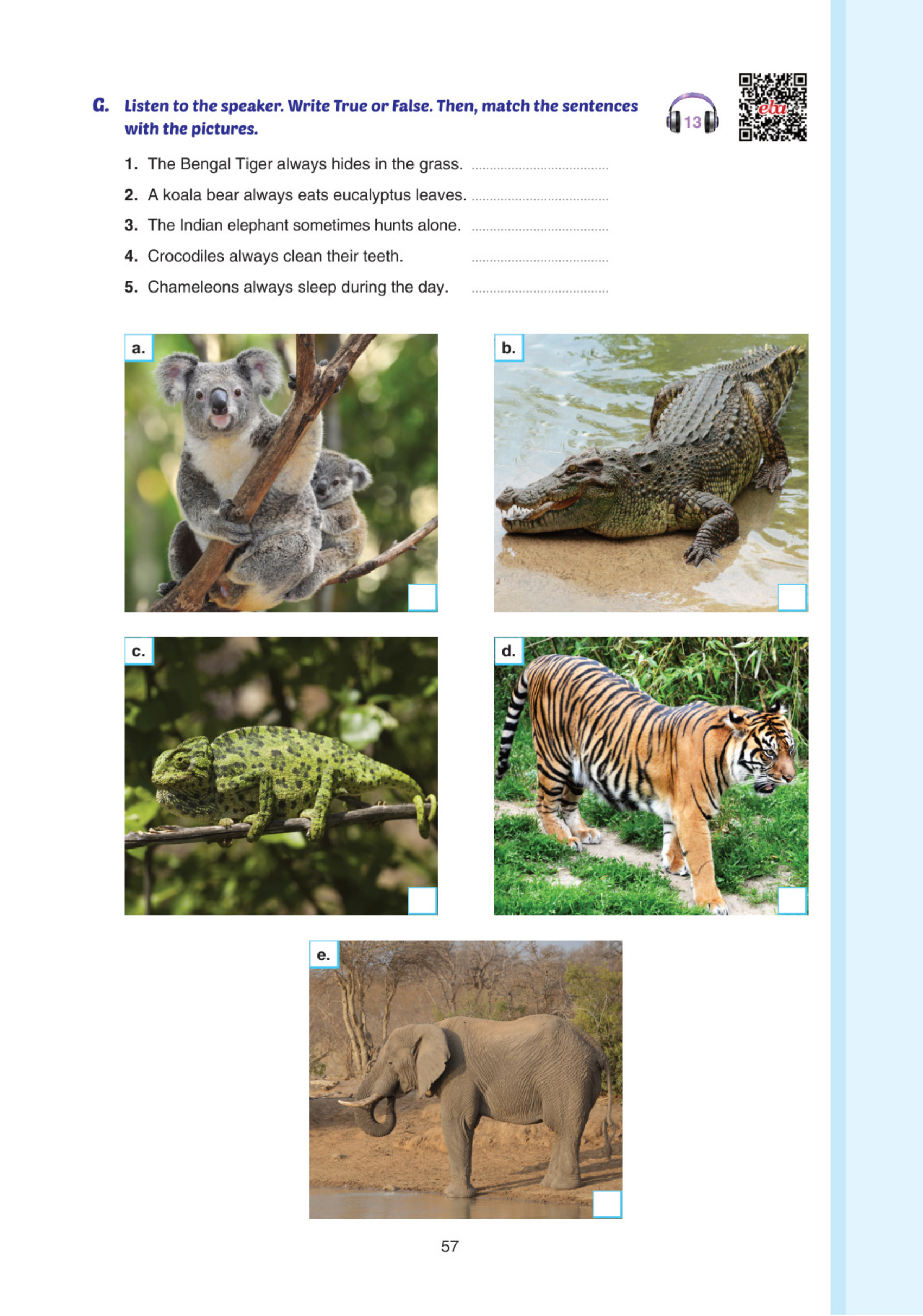Image resolution: width=923 pixels, height=1316 pixels.
Task: Click the letter label a. on the koala photo
Action: tap(139, 348)
